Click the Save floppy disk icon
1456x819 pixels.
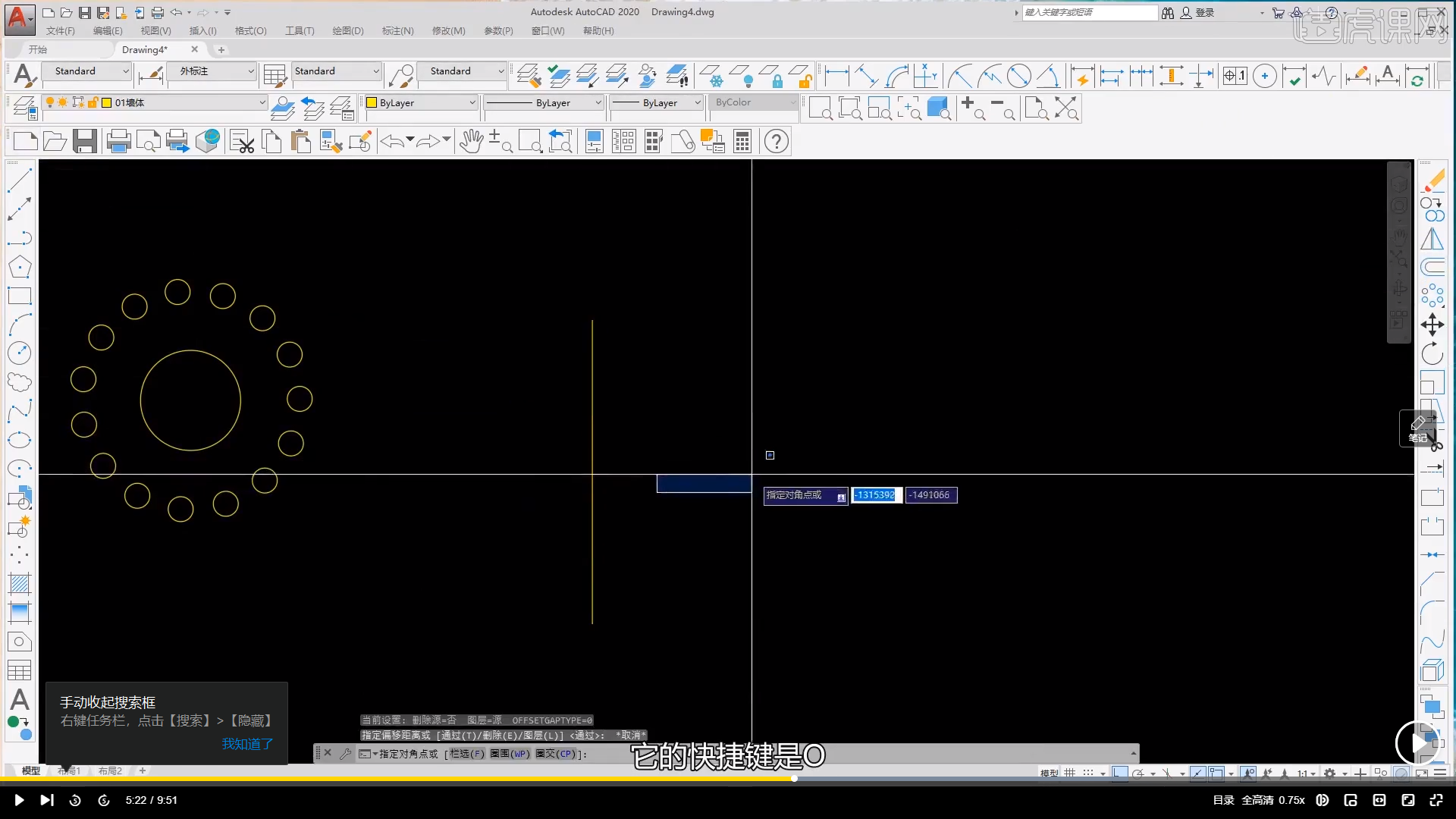(84, 141)
